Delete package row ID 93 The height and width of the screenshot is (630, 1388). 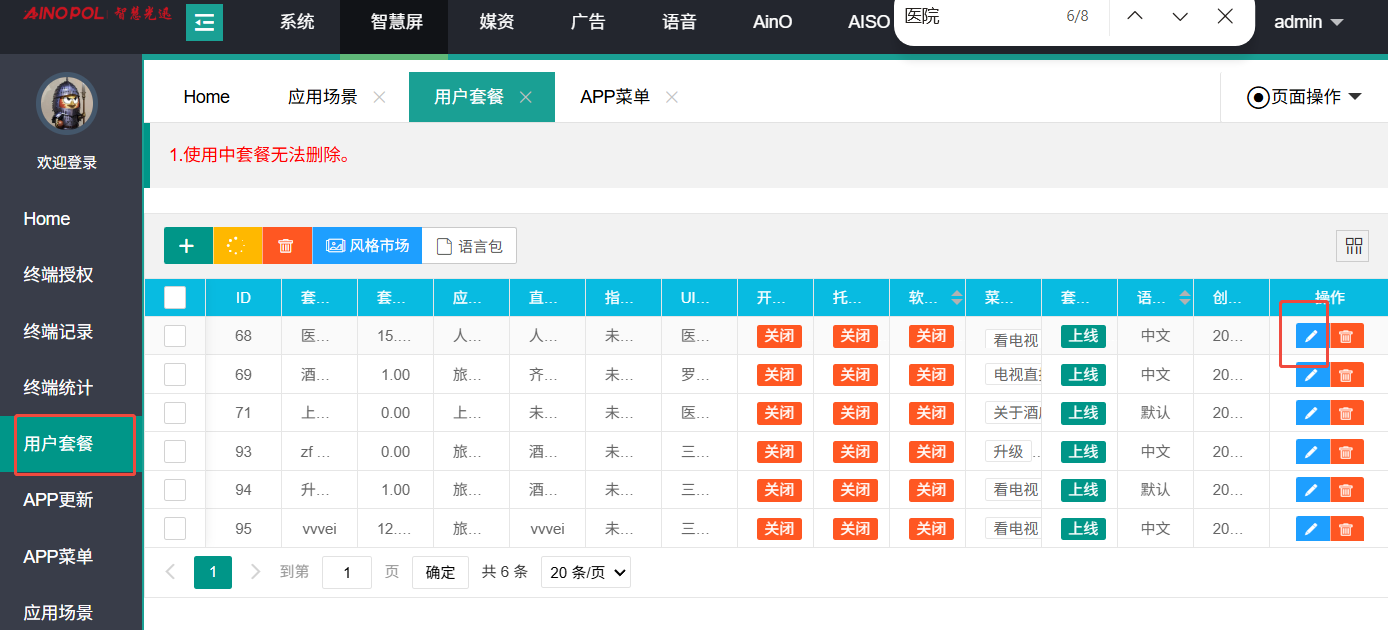tap(1346, 452)
